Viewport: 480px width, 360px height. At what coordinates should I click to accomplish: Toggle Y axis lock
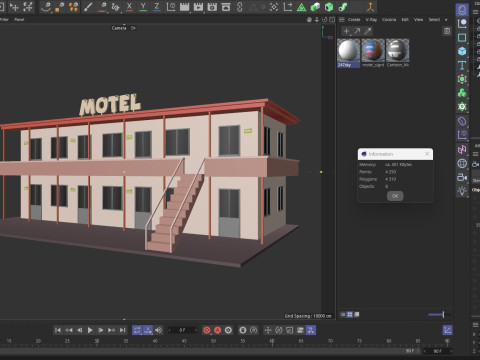143,7
